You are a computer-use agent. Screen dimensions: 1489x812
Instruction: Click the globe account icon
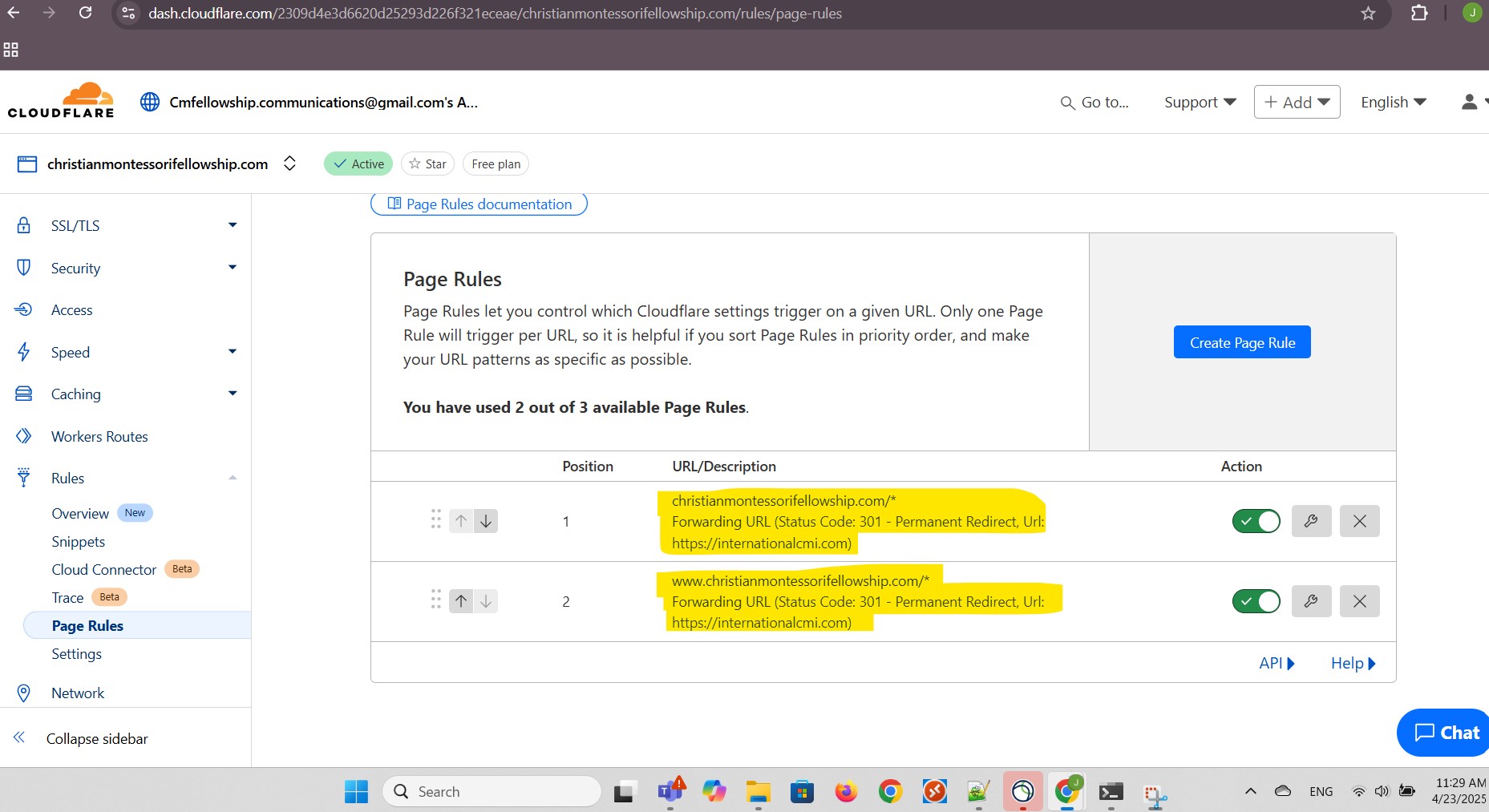150,102
